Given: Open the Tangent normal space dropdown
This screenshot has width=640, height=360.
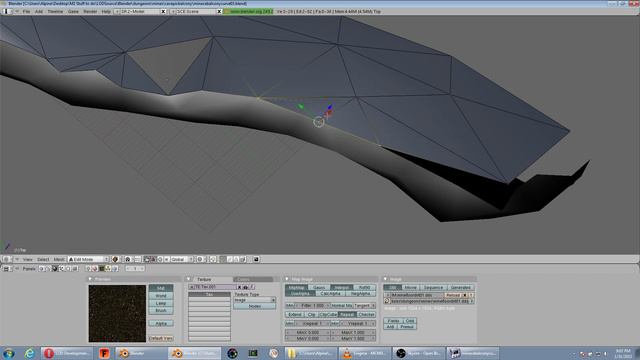Looking at the screenshot, I should pyautogui.click(x=364, y=305).
